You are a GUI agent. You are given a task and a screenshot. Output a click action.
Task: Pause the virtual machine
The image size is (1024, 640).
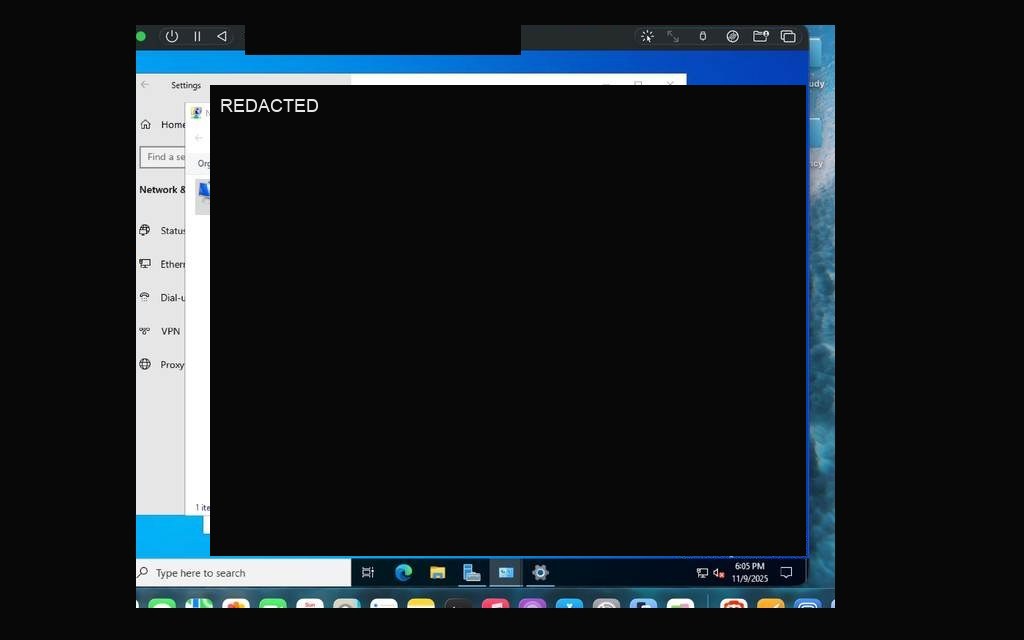tap(197, 37)
